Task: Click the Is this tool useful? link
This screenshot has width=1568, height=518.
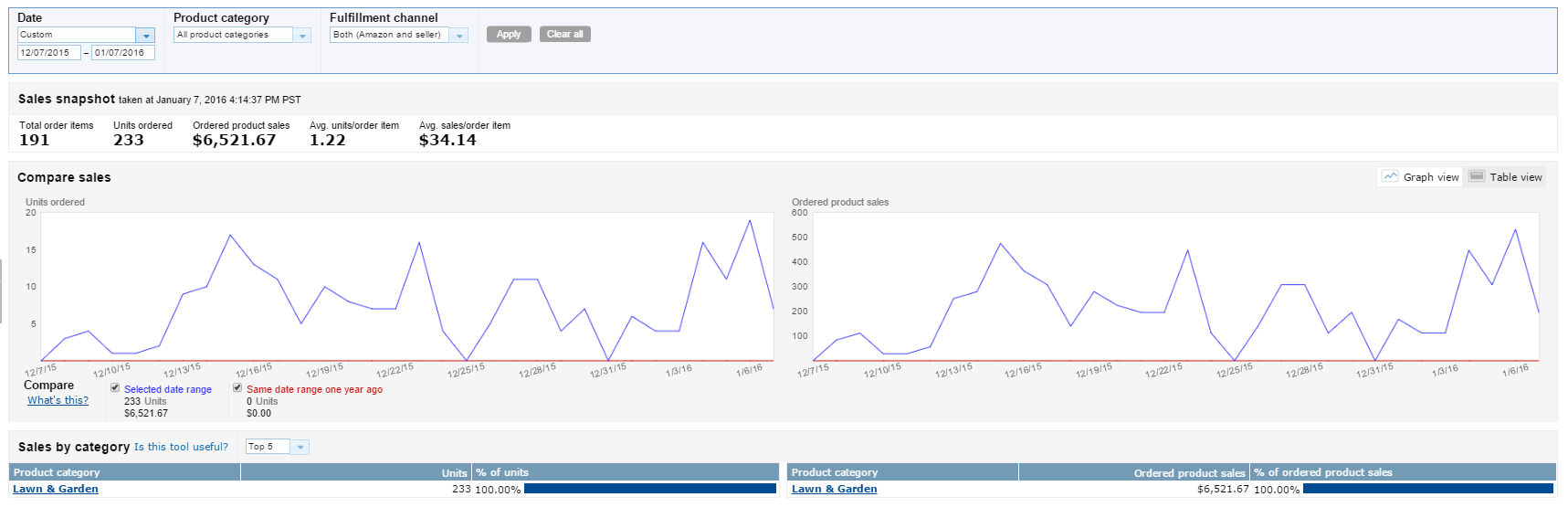Action: (181, 447)
